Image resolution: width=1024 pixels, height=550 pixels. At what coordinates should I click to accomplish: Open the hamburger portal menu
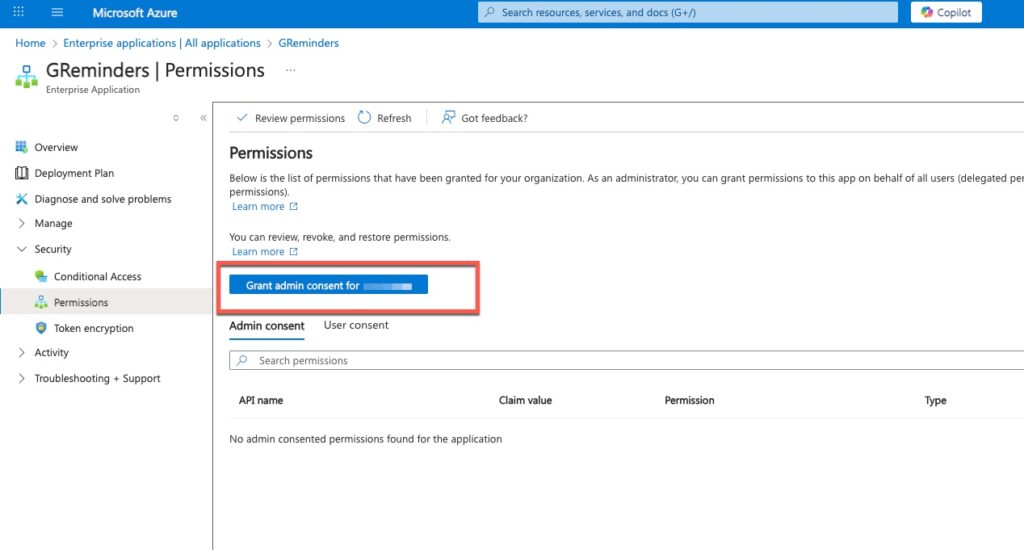coord(57,12)
